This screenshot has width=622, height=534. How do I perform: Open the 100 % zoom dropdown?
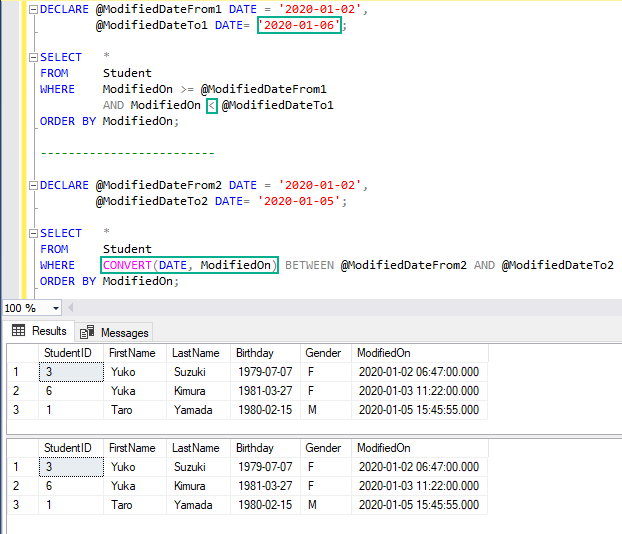[56, 308]
